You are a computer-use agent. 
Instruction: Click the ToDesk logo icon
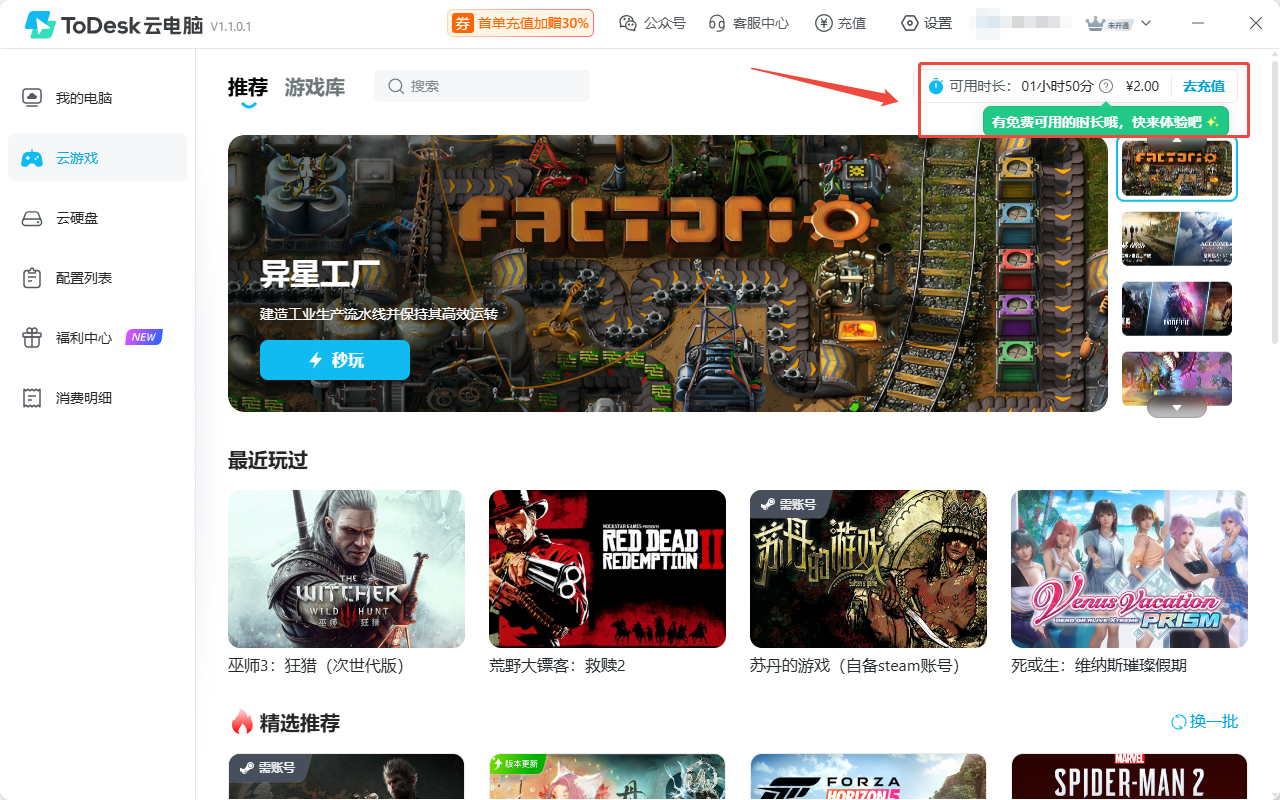(40, 24)
